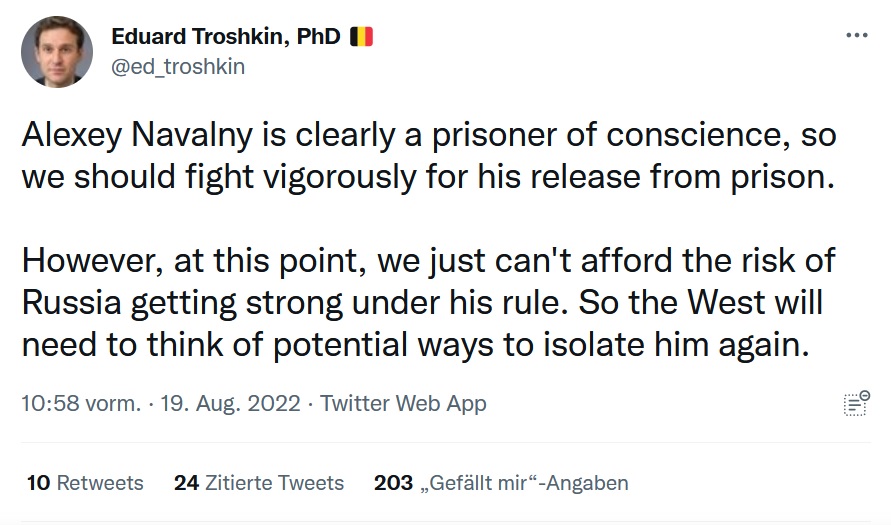View the 24 Zitierte Tweets list
Screen dimensions: 891x525
[x=259, y=483]
